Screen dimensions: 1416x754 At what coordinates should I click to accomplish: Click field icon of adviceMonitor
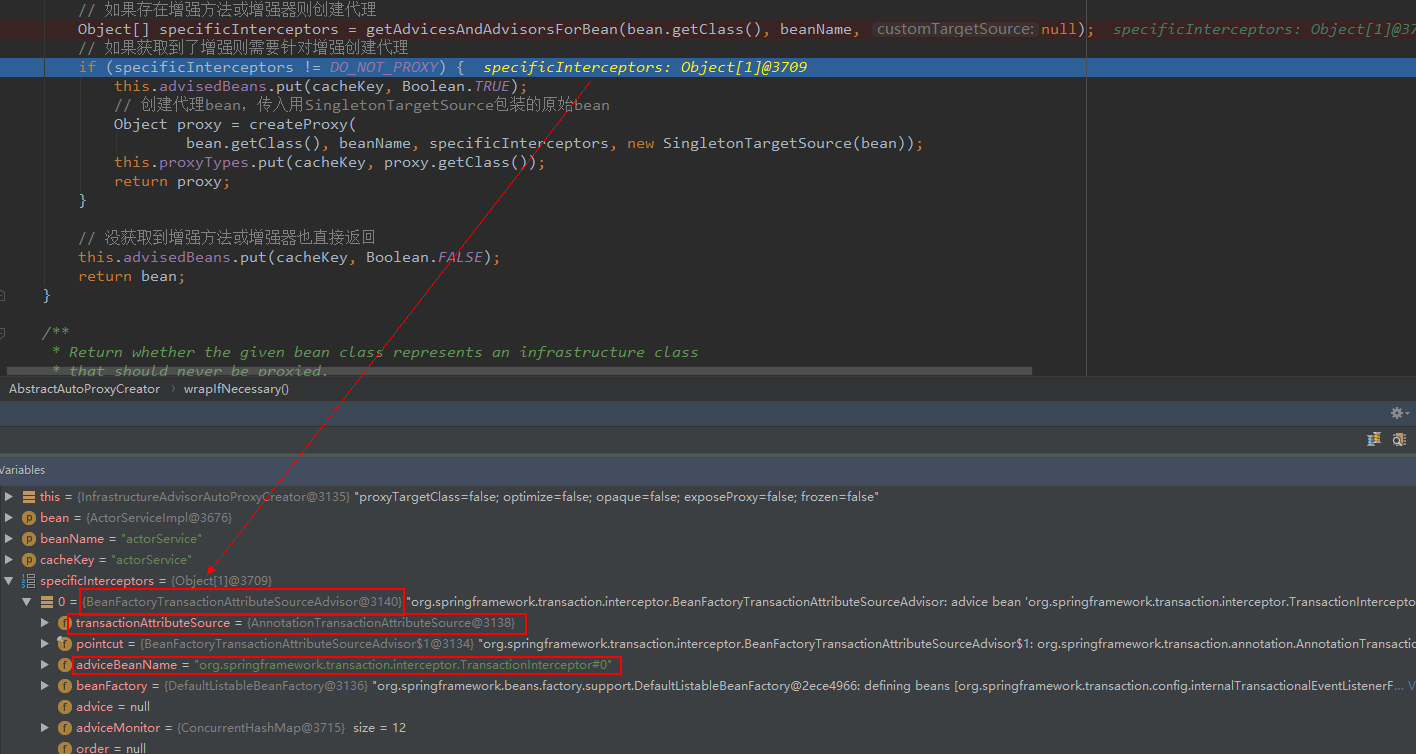65,728
